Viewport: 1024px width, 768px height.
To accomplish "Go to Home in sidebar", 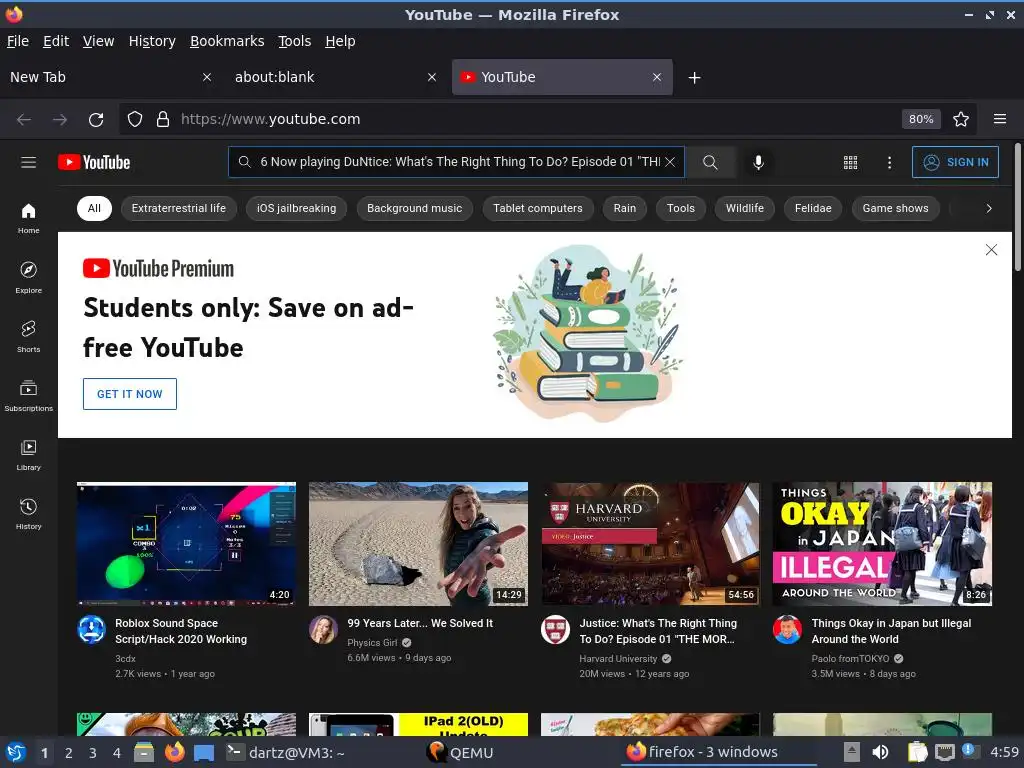I will point(28,218).
